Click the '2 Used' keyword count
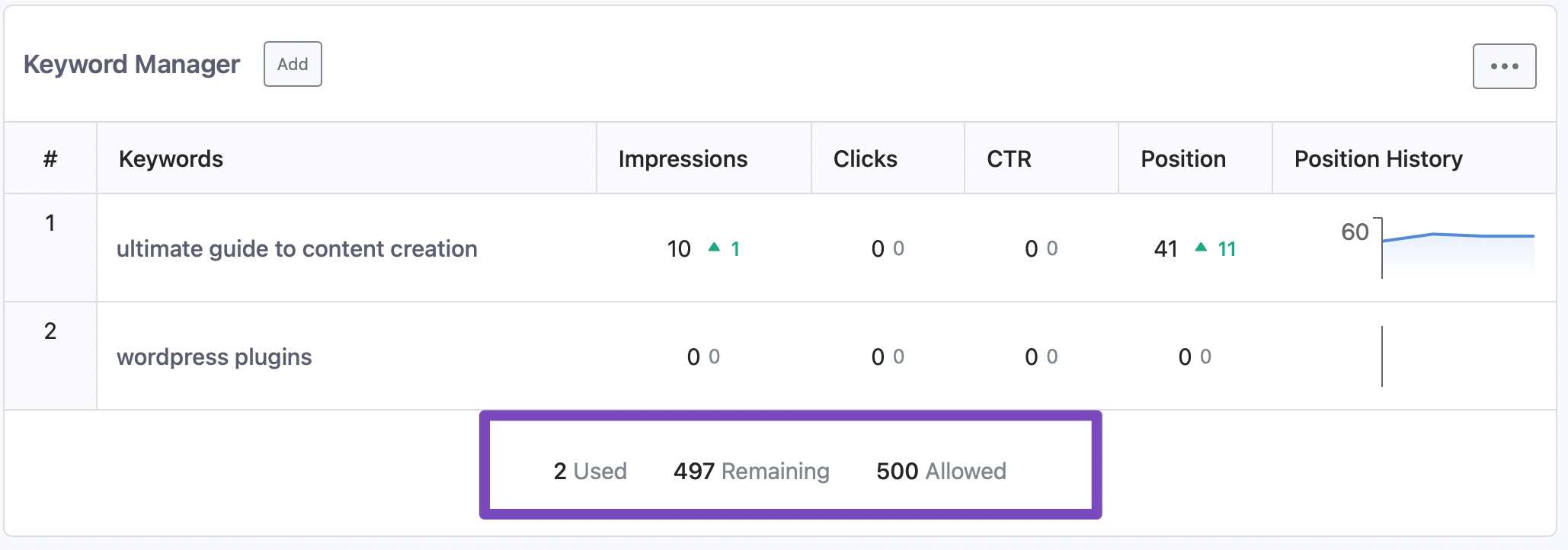Viewport: 1568px width, 550px height. click(x=590, y=472)
